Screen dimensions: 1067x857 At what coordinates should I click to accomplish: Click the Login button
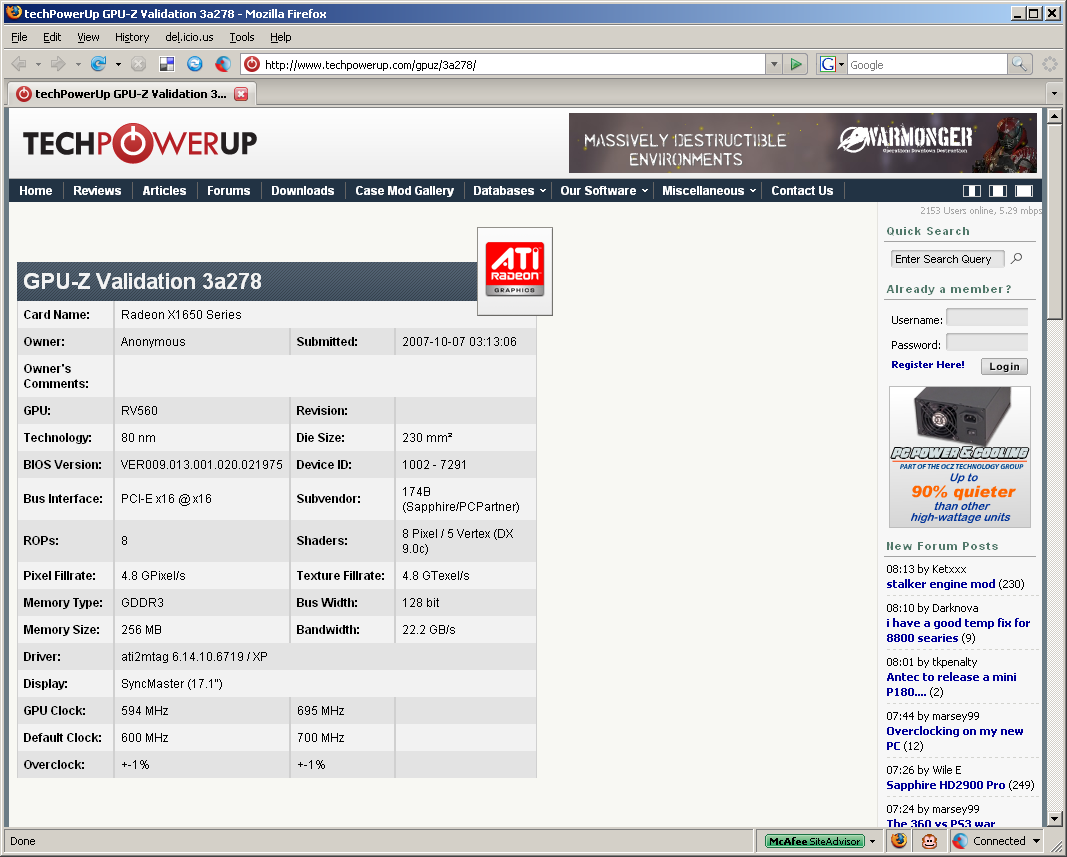point(1004,366)
